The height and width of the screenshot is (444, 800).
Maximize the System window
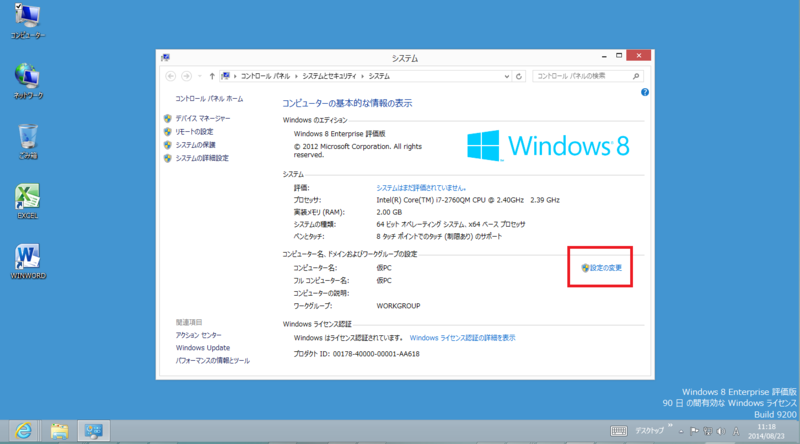pos(619,56)
